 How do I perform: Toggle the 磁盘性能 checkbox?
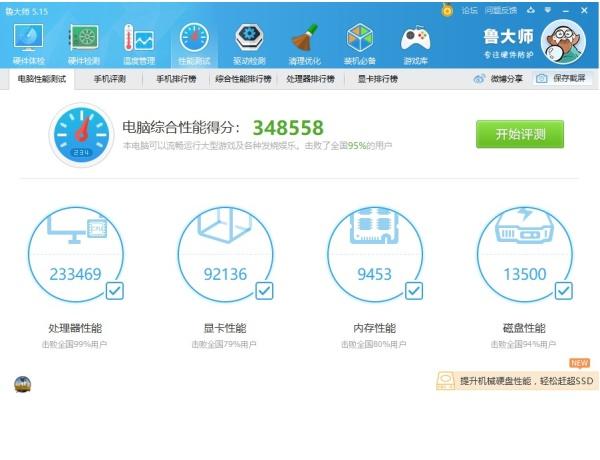coord(563,291)
